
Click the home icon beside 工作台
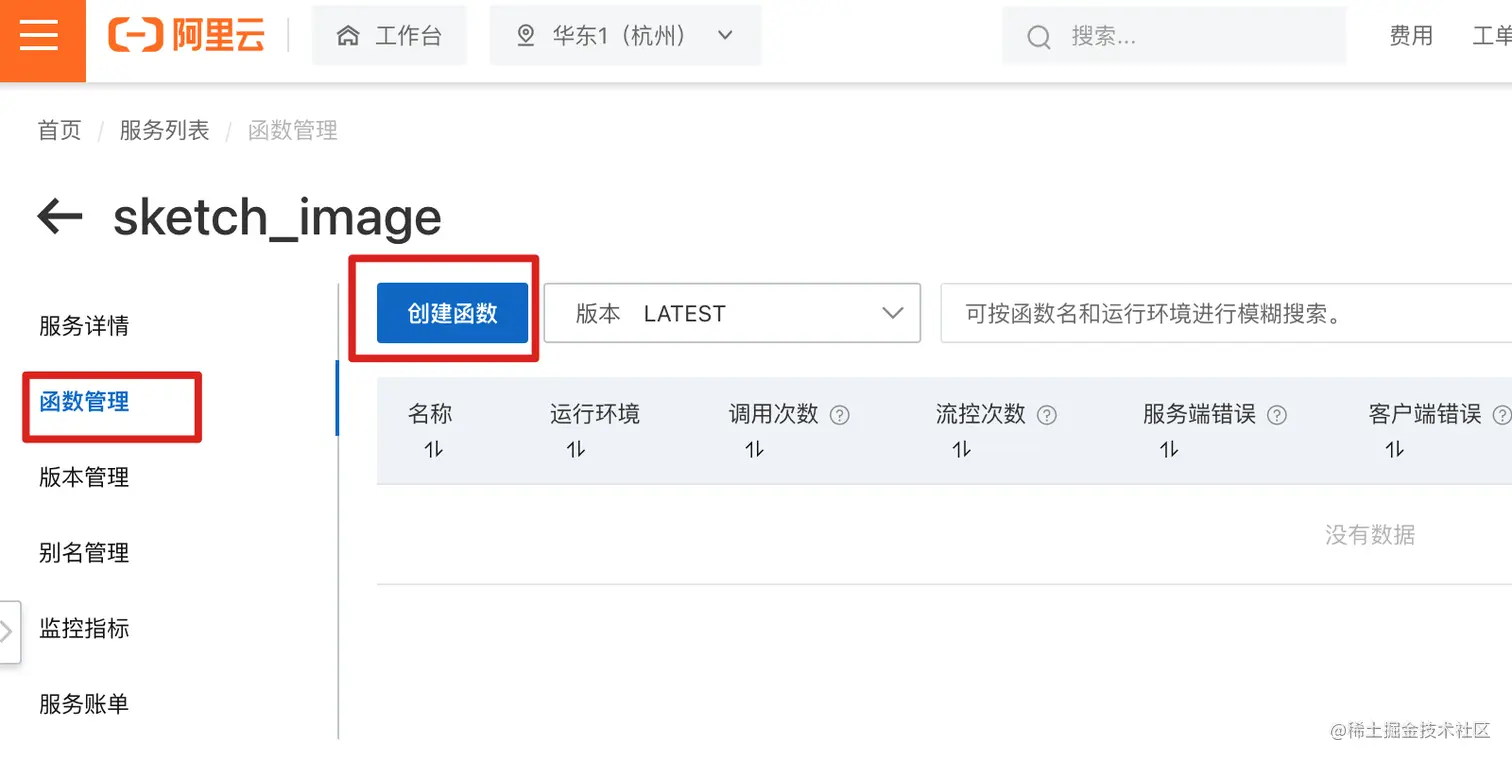point(348,37)
